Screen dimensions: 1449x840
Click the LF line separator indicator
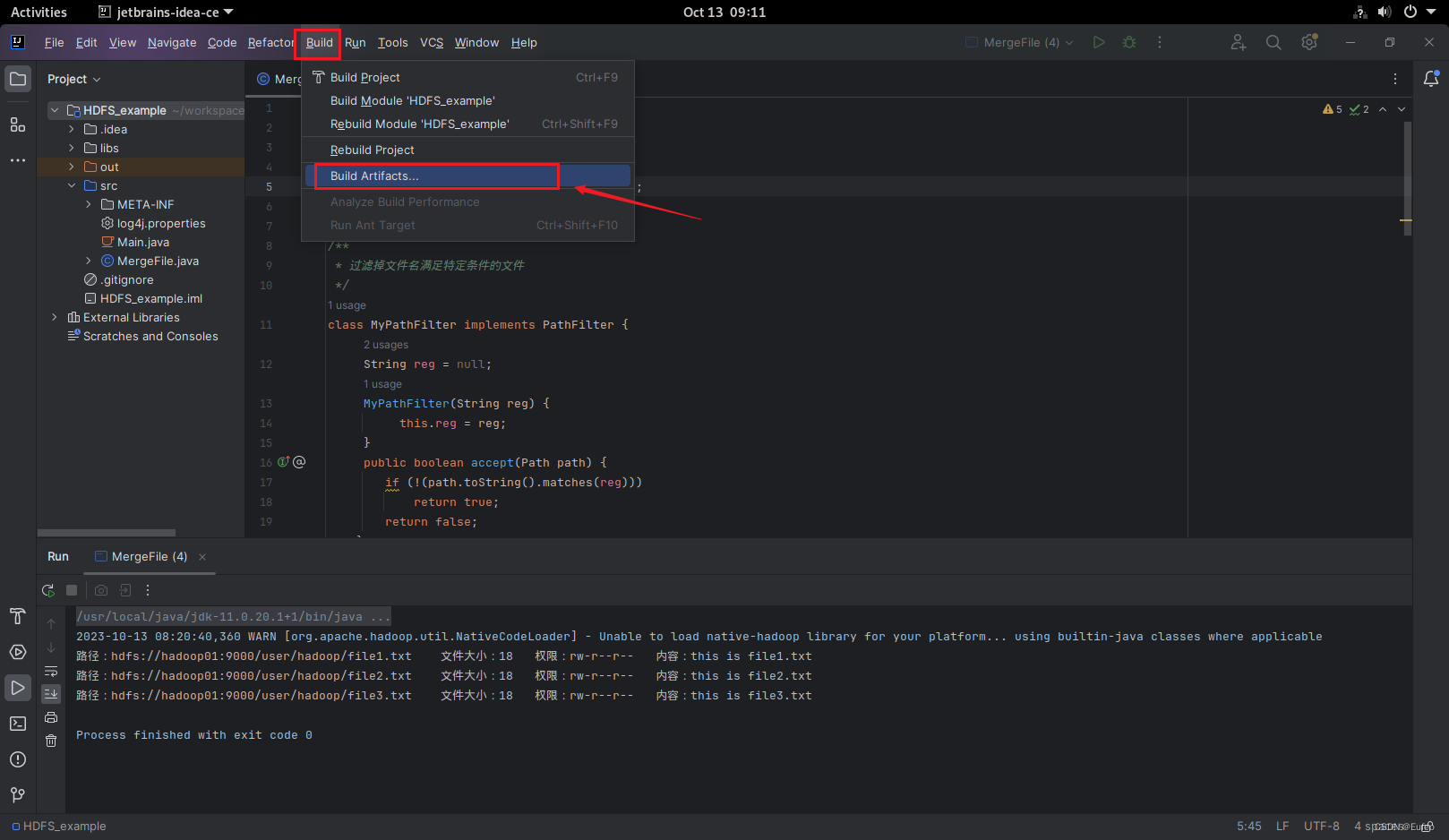pyautogui.click(x=1282, y=826)
